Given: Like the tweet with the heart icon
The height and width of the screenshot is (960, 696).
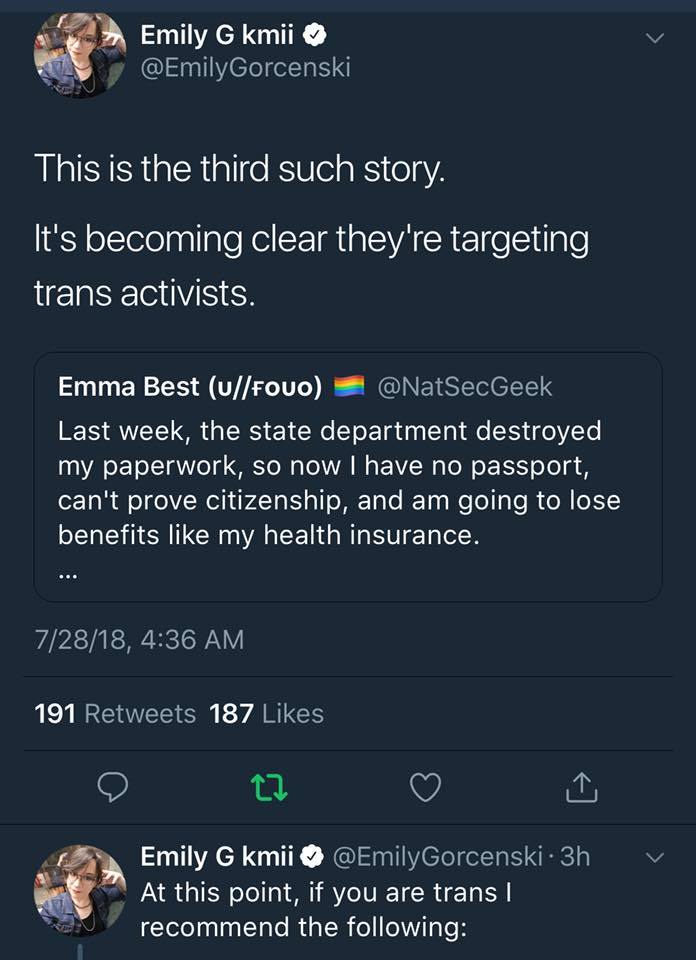Looking at the screenshot, I should [x=426, y=789].
